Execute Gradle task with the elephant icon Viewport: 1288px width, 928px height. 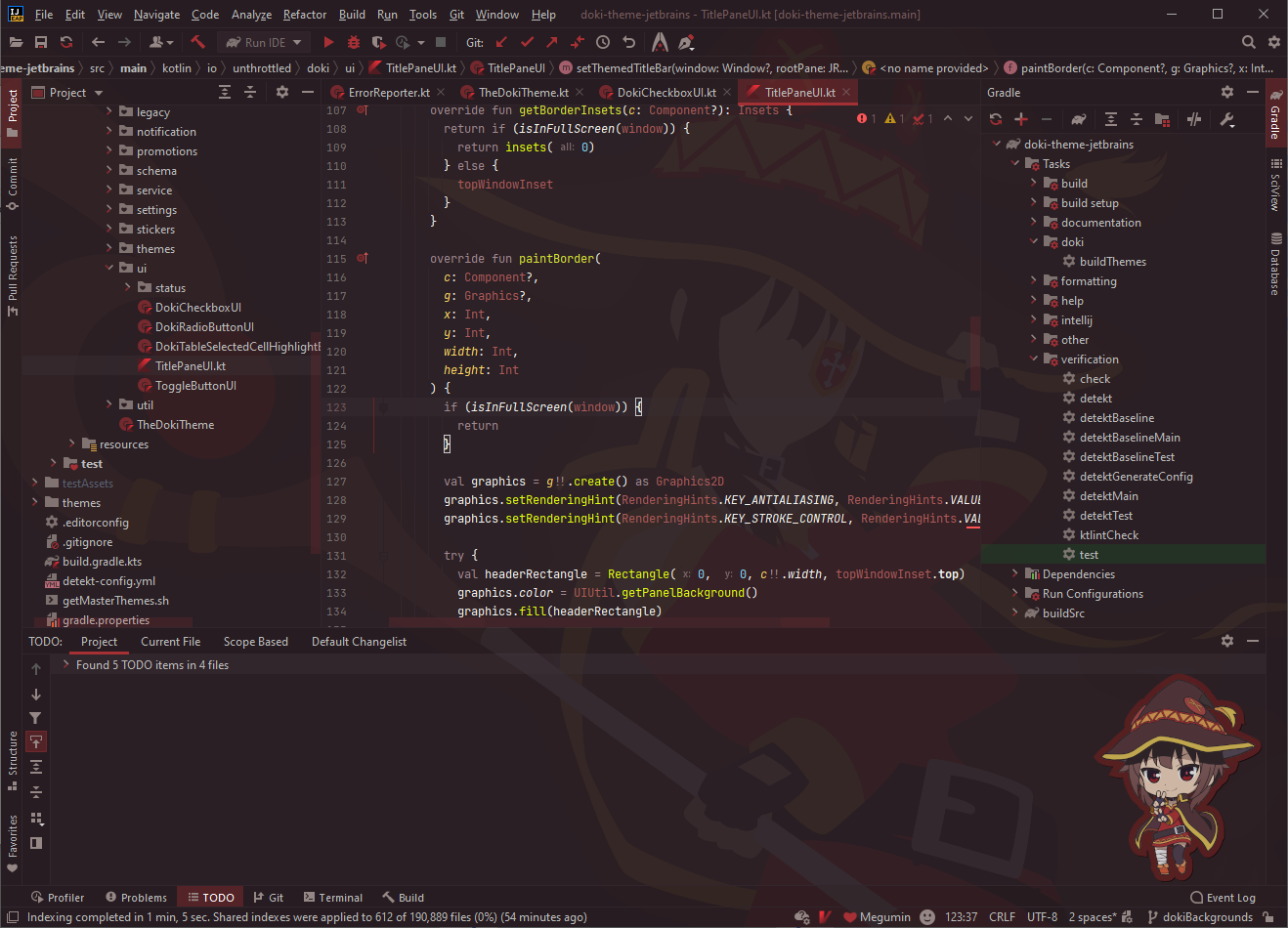1079,119
